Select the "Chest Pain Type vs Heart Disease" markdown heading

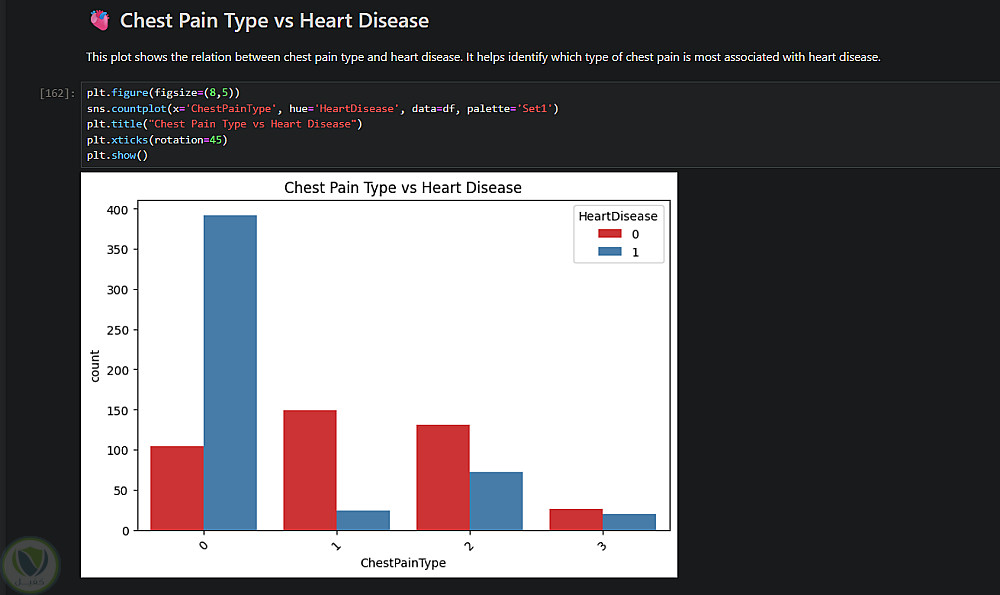coord(274,20)
